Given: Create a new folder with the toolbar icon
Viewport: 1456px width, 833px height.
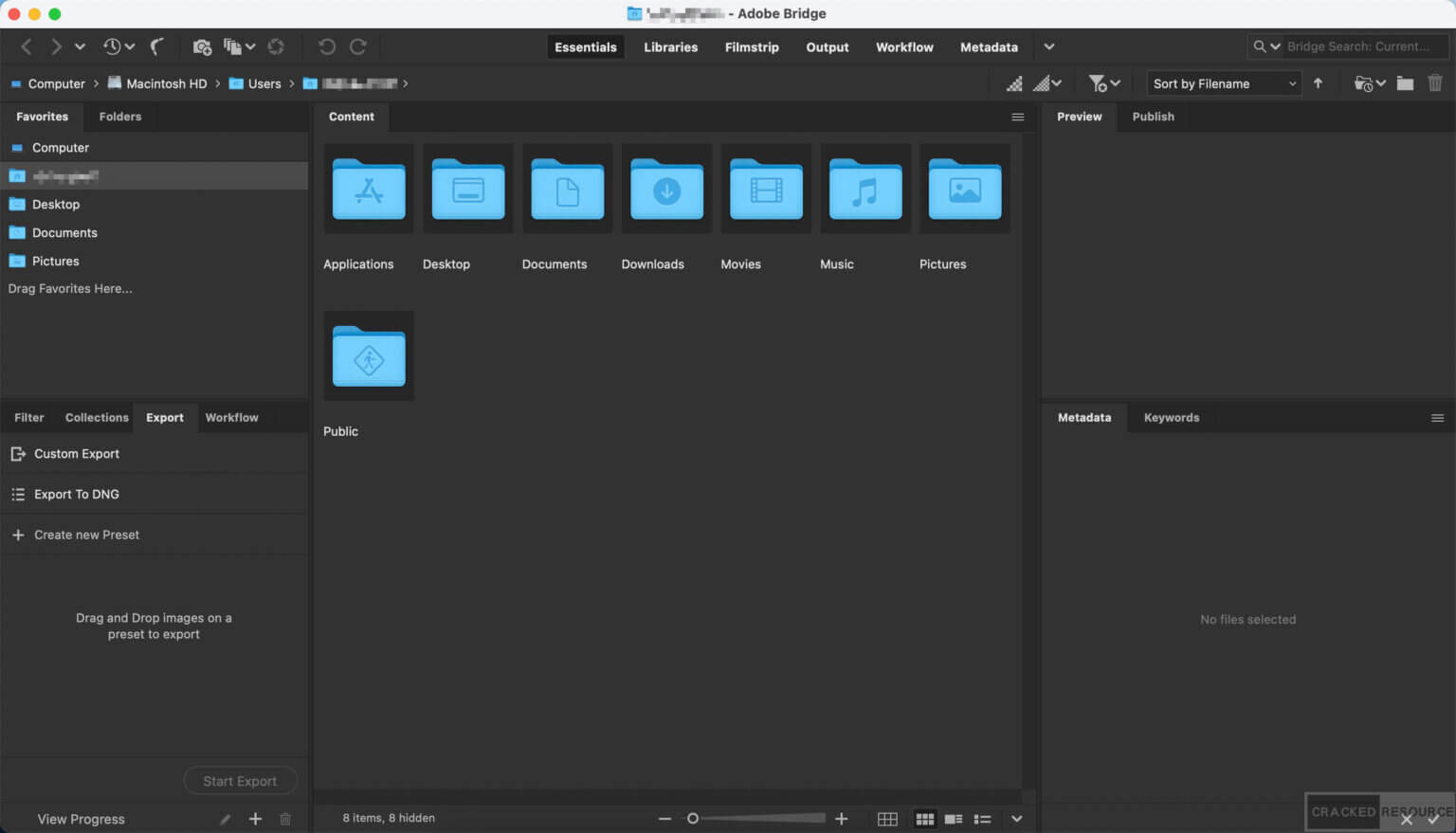Looking at the screenshot, I should pyautogui.click(x=1406, y=82).
